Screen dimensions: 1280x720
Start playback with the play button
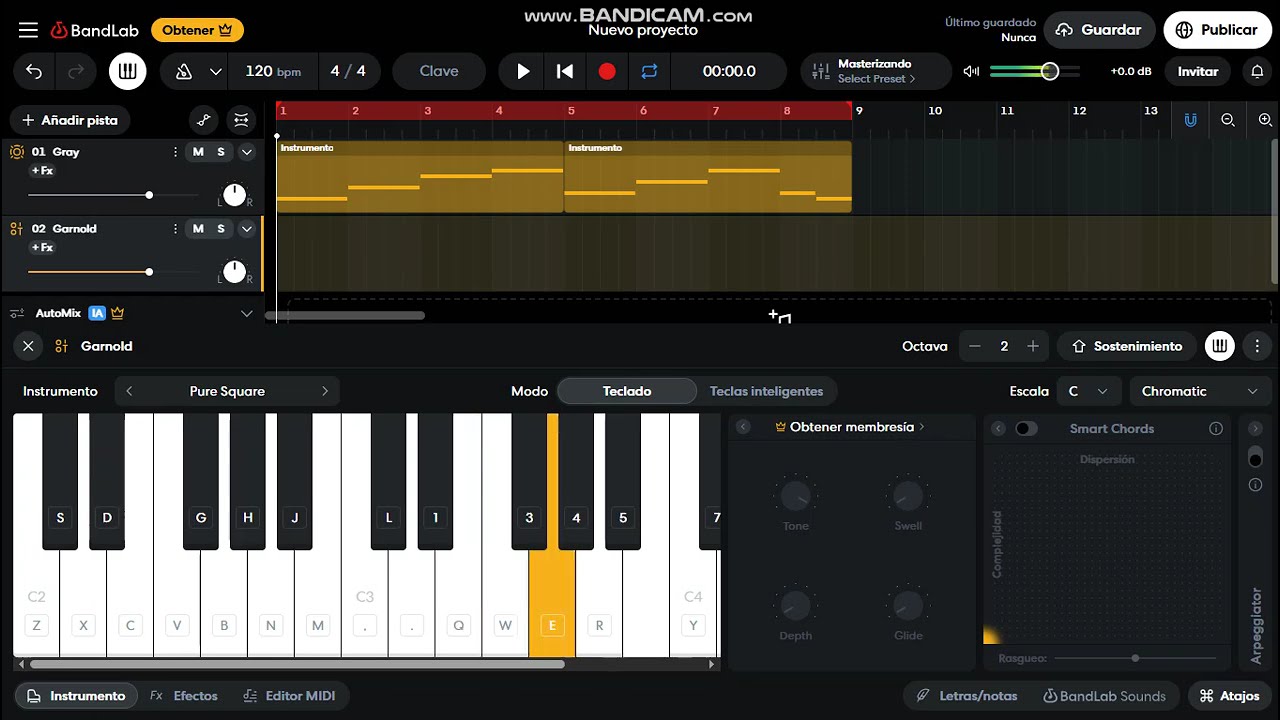tap(523, 71)
